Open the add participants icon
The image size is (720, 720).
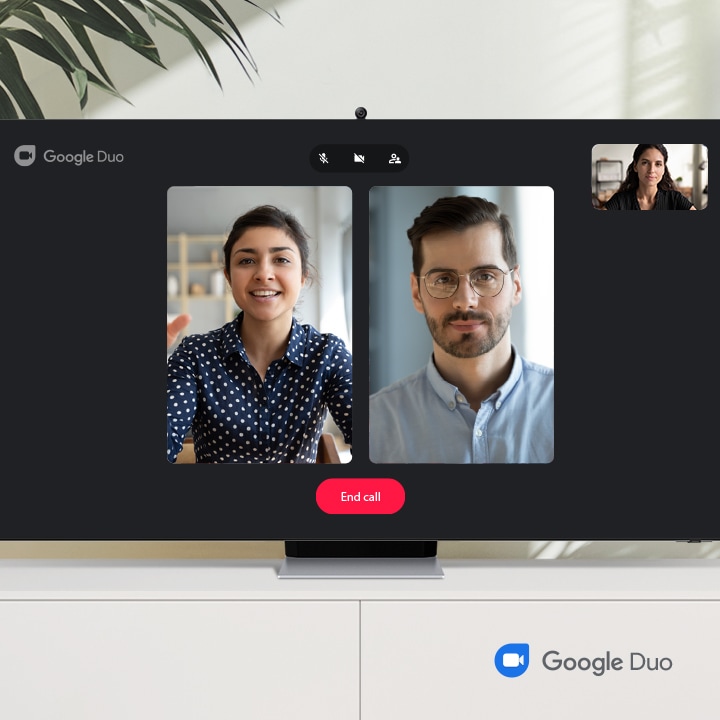click(x=394, y=158)
